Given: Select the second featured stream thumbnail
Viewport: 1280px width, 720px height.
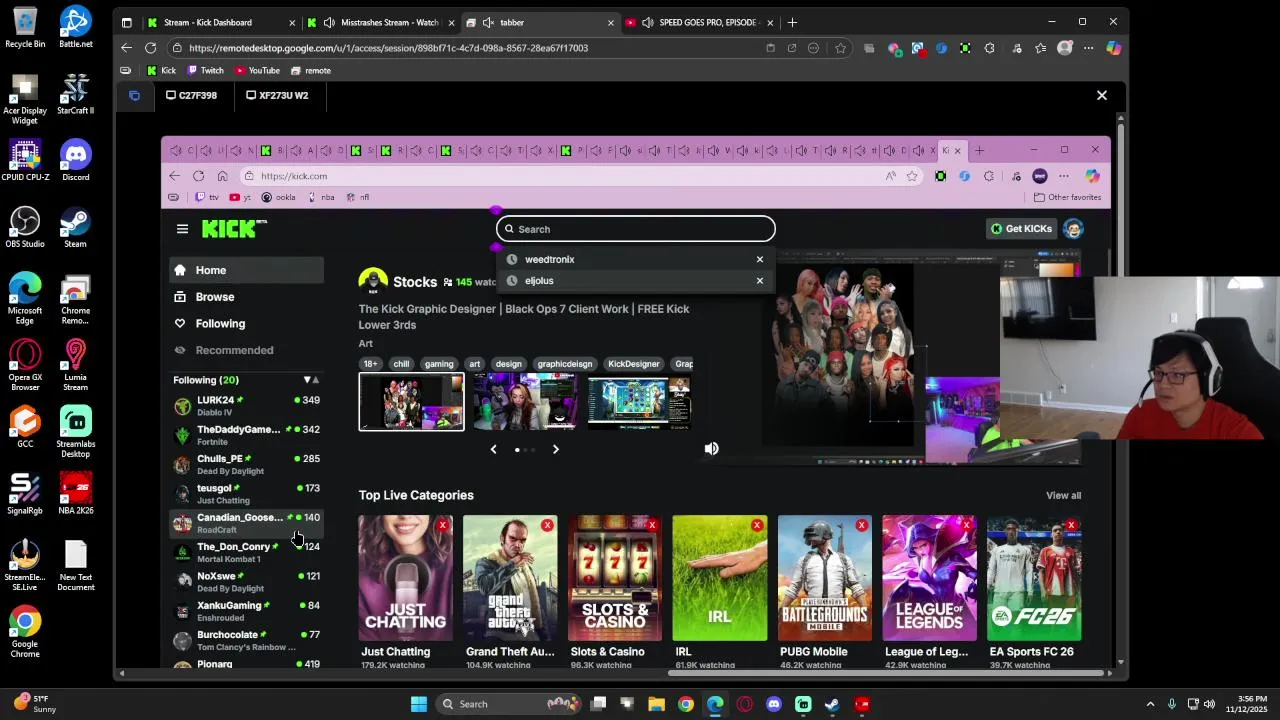Looking at the screenshot, I should click(x=525, y=401).
